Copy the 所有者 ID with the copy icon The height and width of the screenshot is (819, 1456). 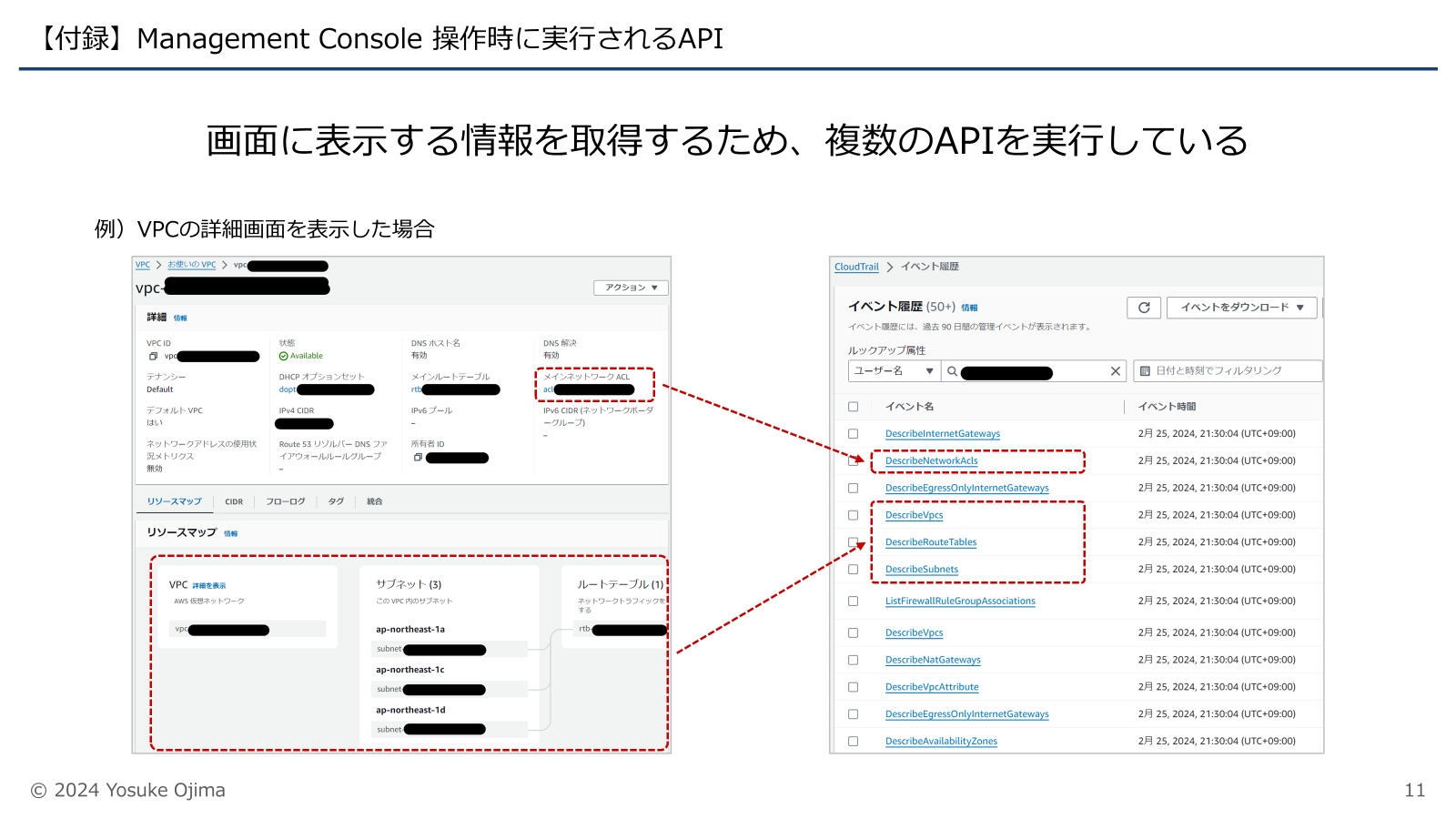(x=418, y=459)
